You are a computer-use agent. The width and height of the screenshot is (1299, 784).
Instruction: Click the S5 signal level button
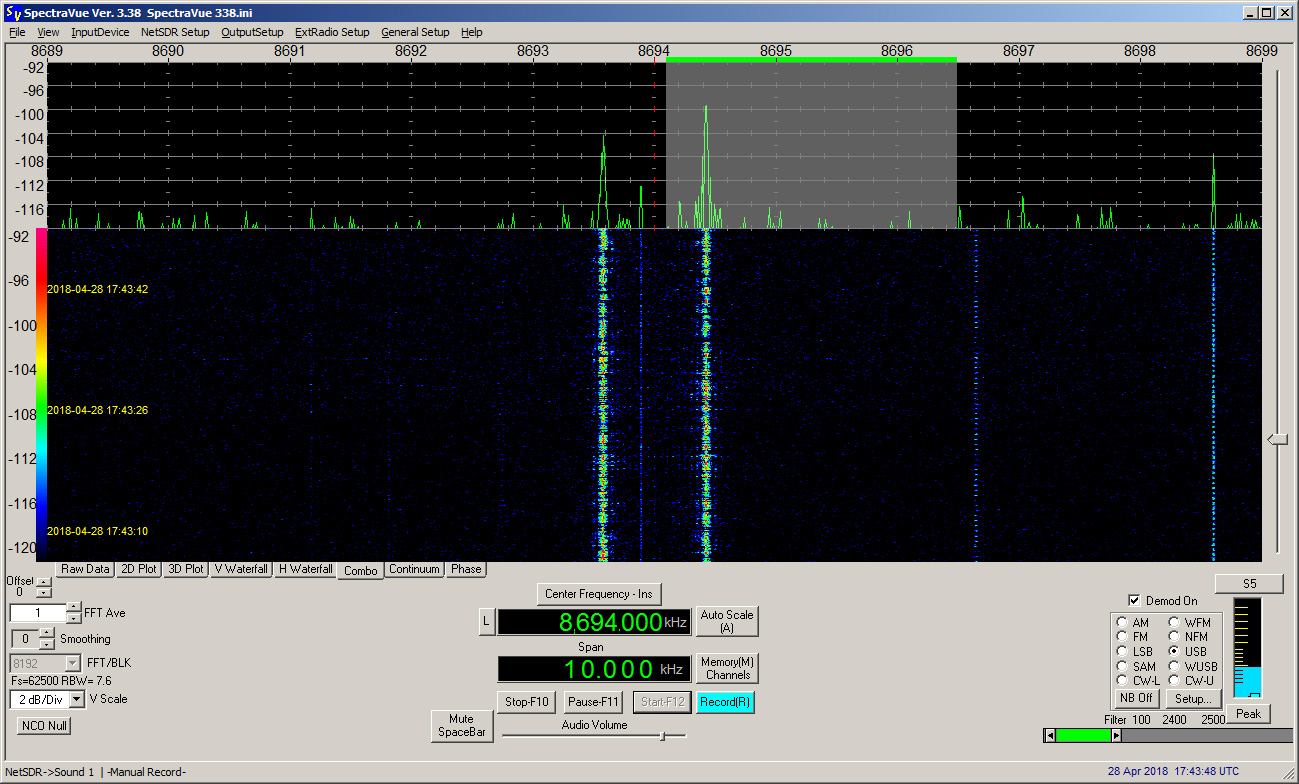point(1249,583)
